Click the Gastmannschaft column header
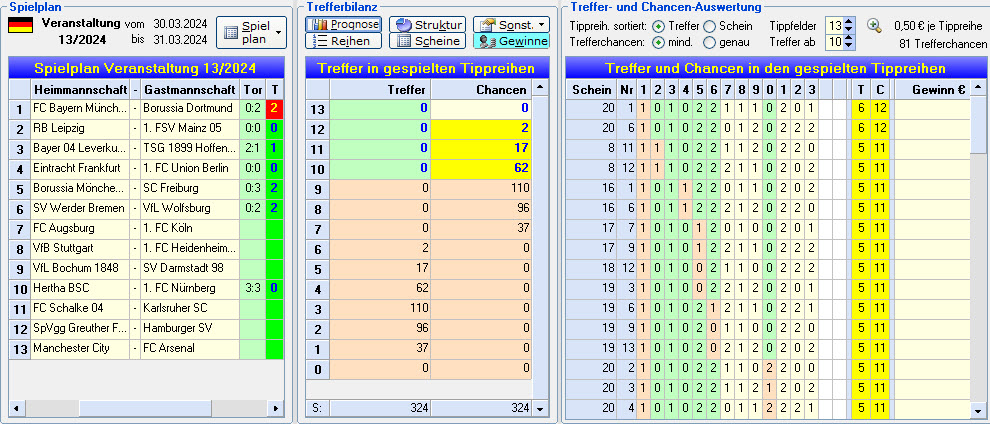 (x=190, y=89)
